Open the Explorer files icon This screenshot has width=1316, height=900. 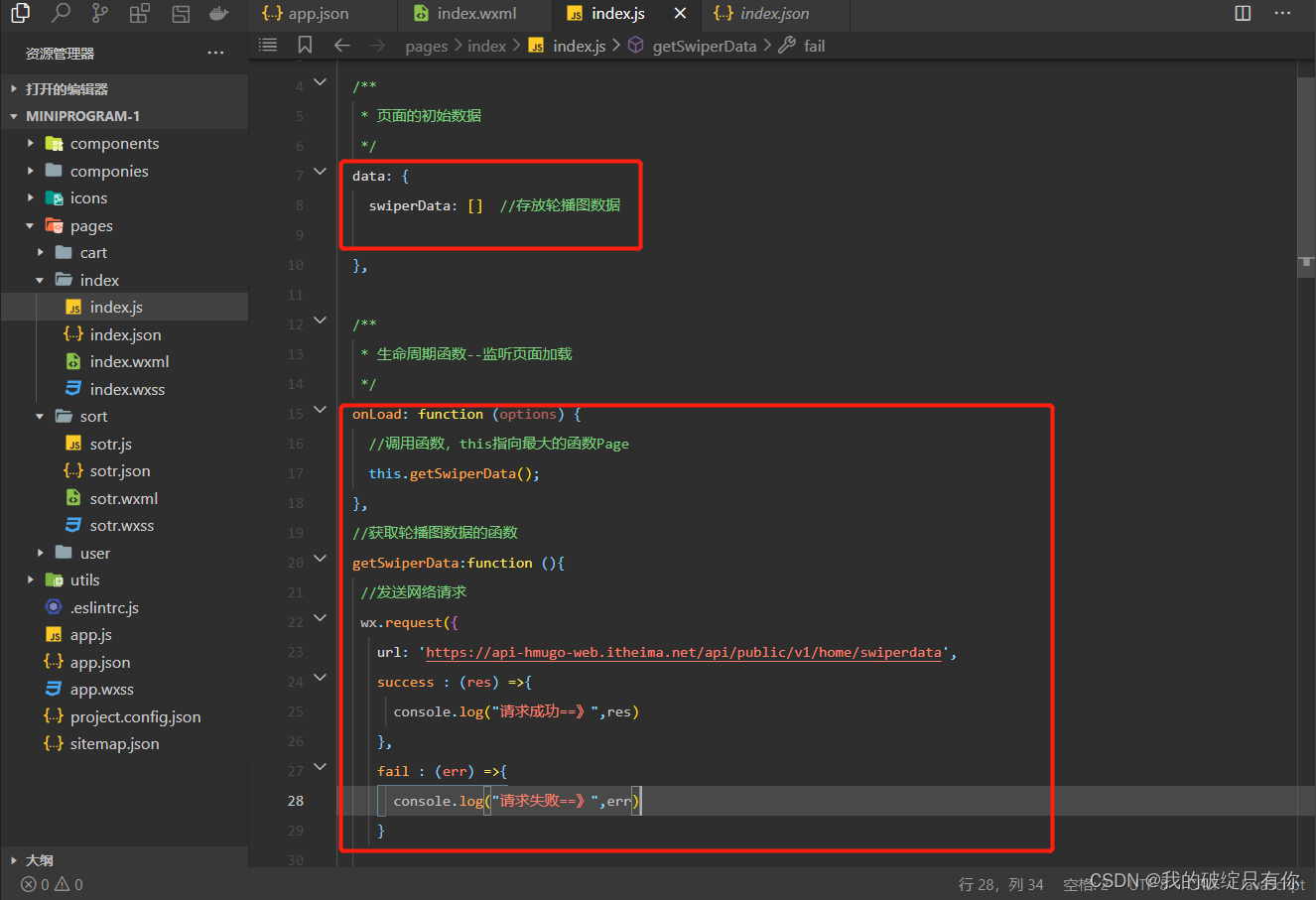click(x=20, y=13)
